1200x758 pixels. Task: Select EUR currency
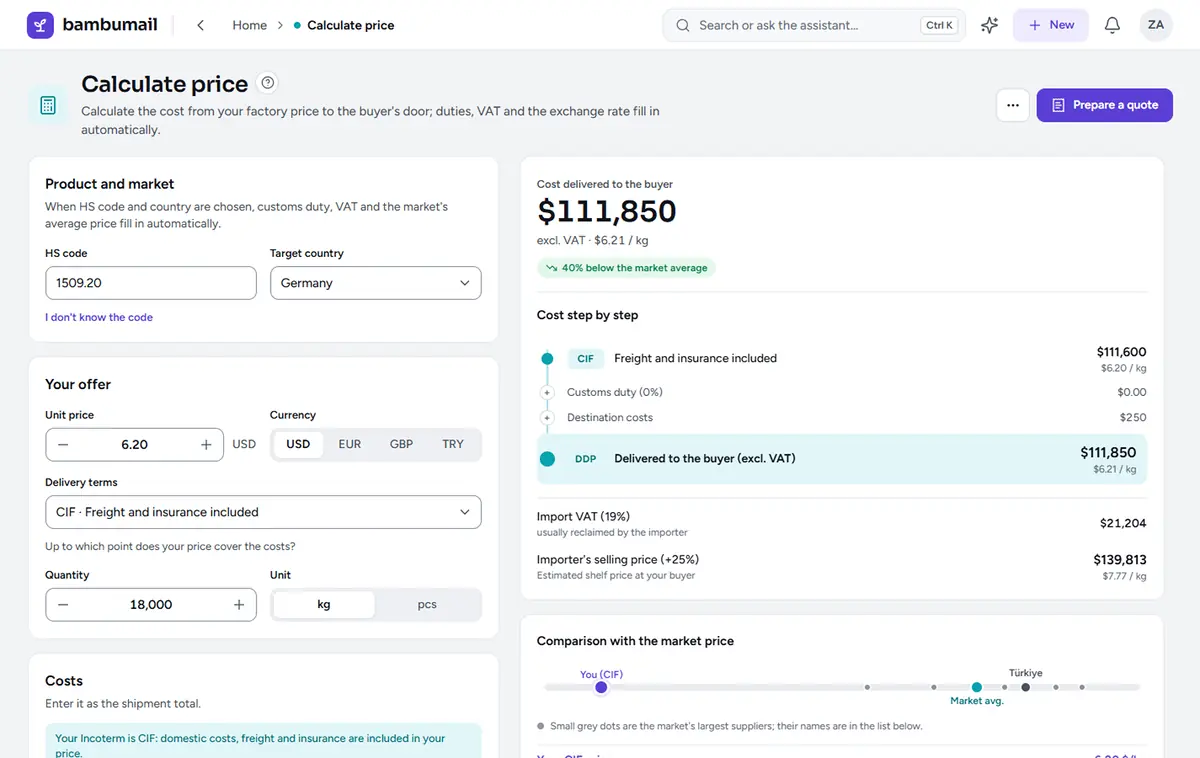click(350, 444)
